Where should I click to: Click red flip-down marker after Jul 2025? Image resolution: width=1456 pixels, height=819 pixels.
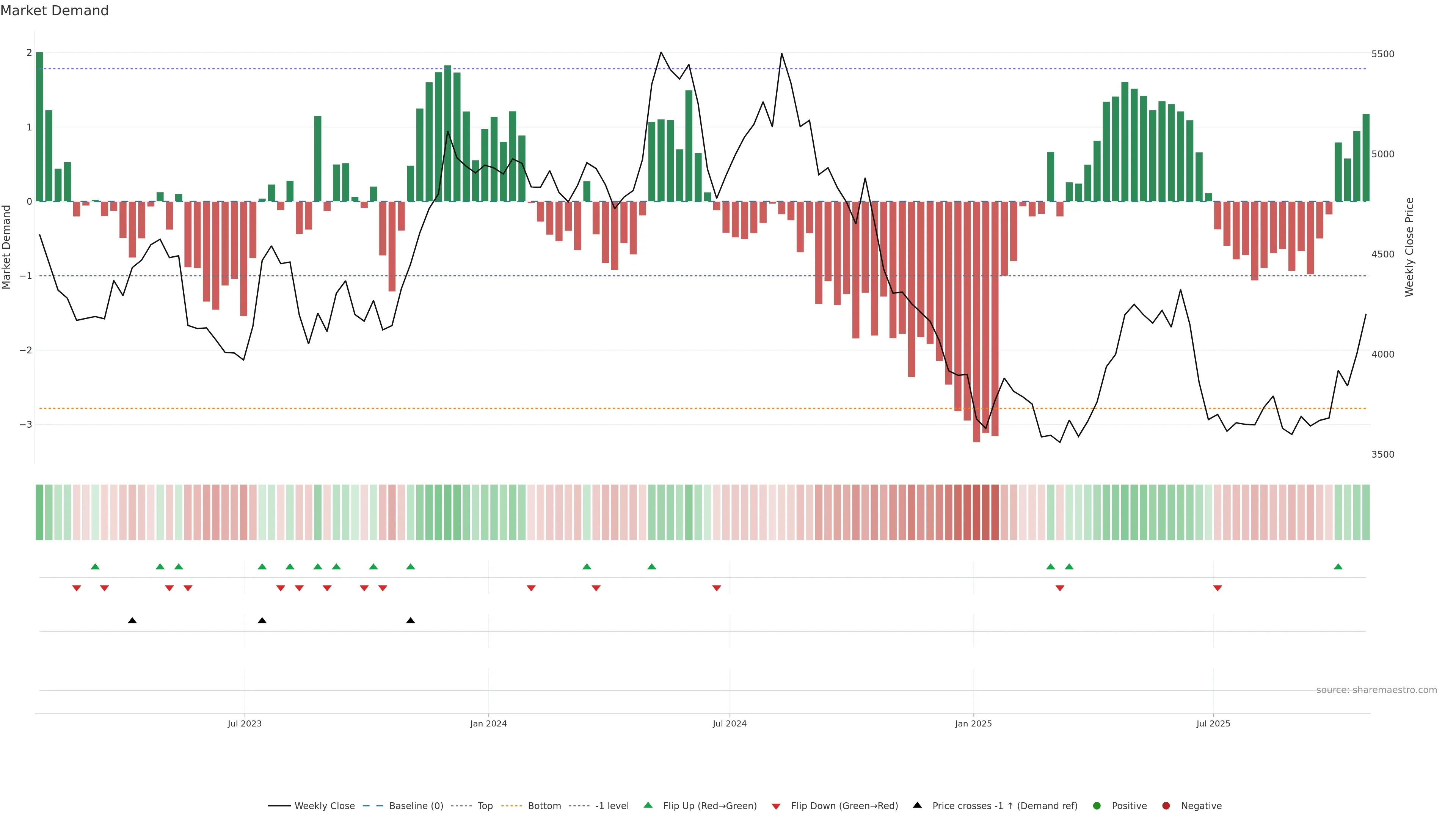[1218, 588]
